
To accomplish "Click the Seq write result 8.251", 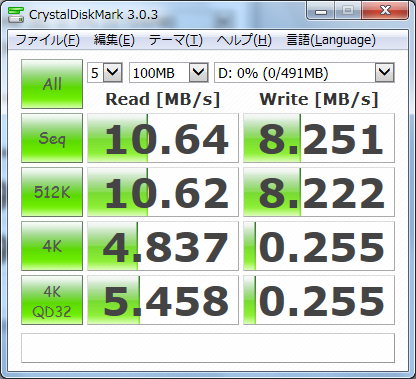I will 319,138.
